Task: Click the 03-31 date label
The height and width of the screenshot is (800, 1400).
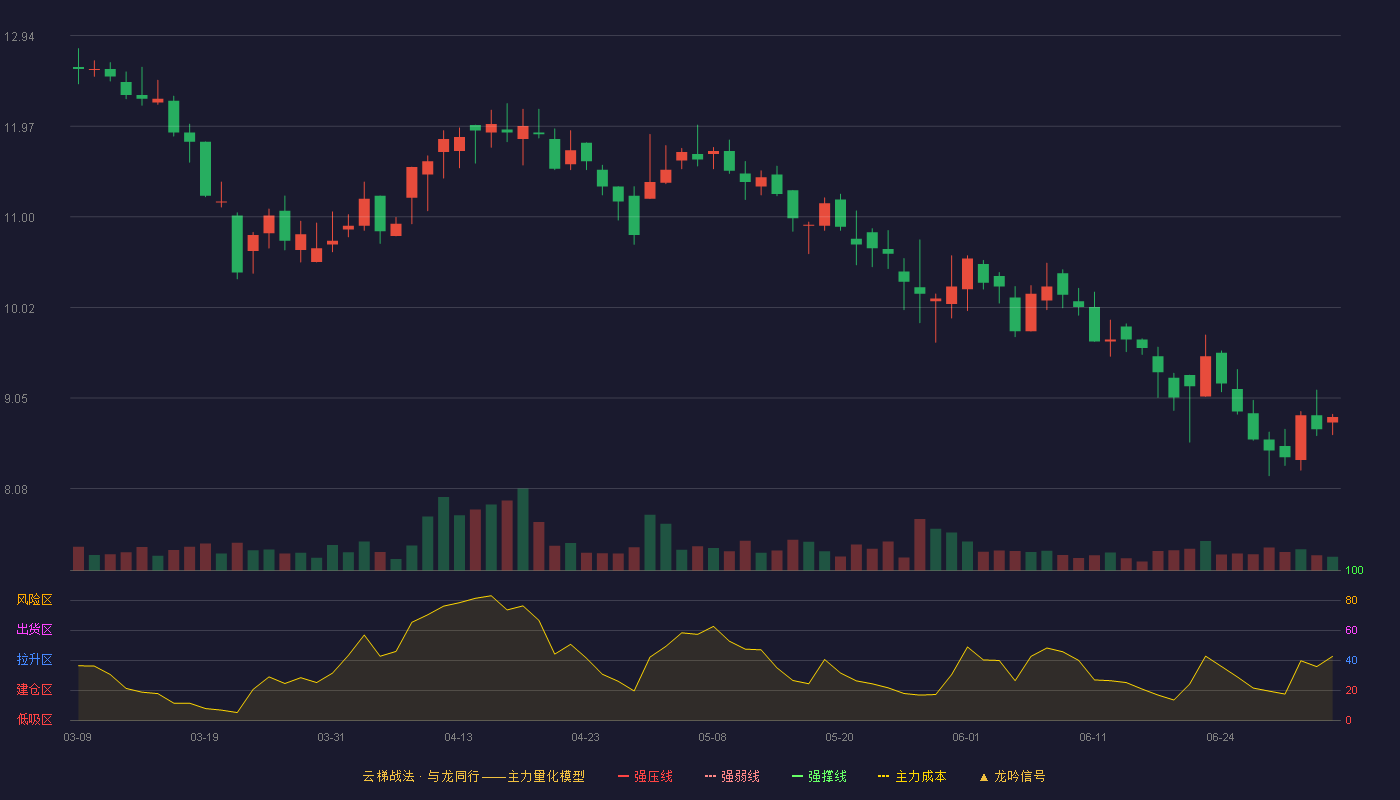Action: [x=331, y=737]
